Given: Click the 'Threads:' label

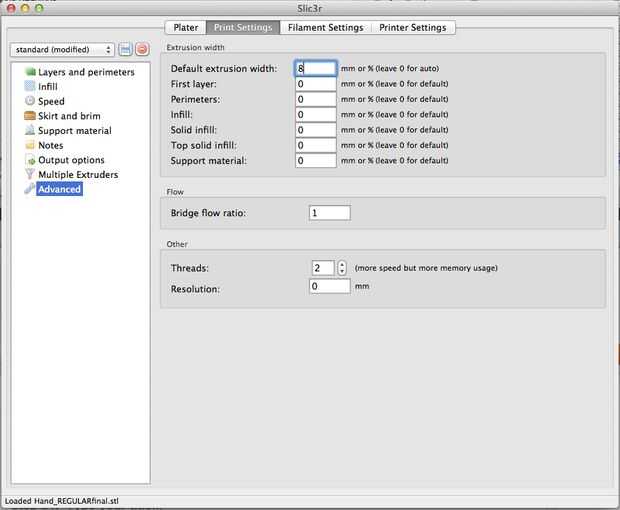Looking at the screenshot, I should pyautogui.click(x=189, y=268).
